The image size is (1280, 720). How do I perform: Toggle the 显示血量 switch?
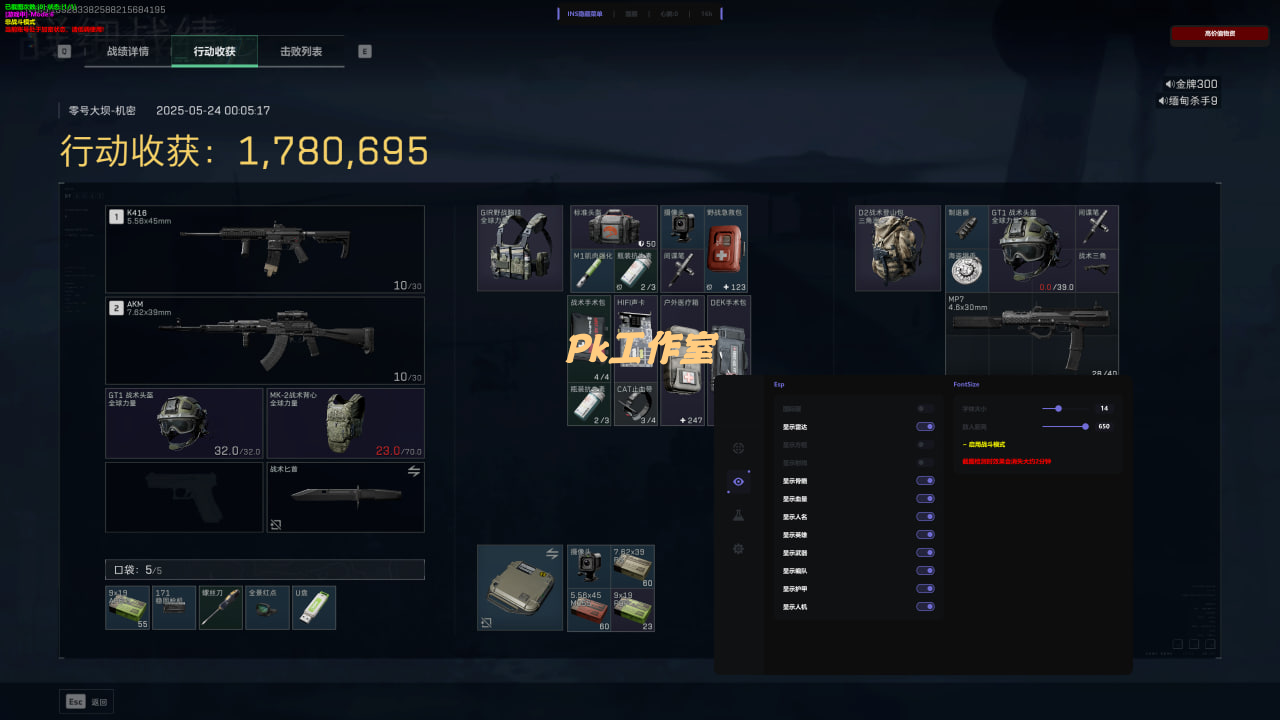pyautogui.click(x=925, y=499)
